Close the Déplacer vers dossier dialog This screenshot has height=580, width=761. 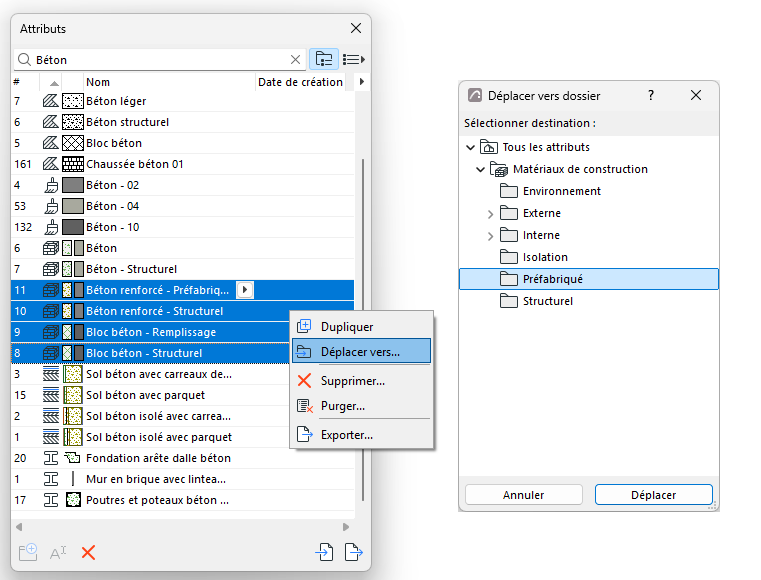pos(696,95)
